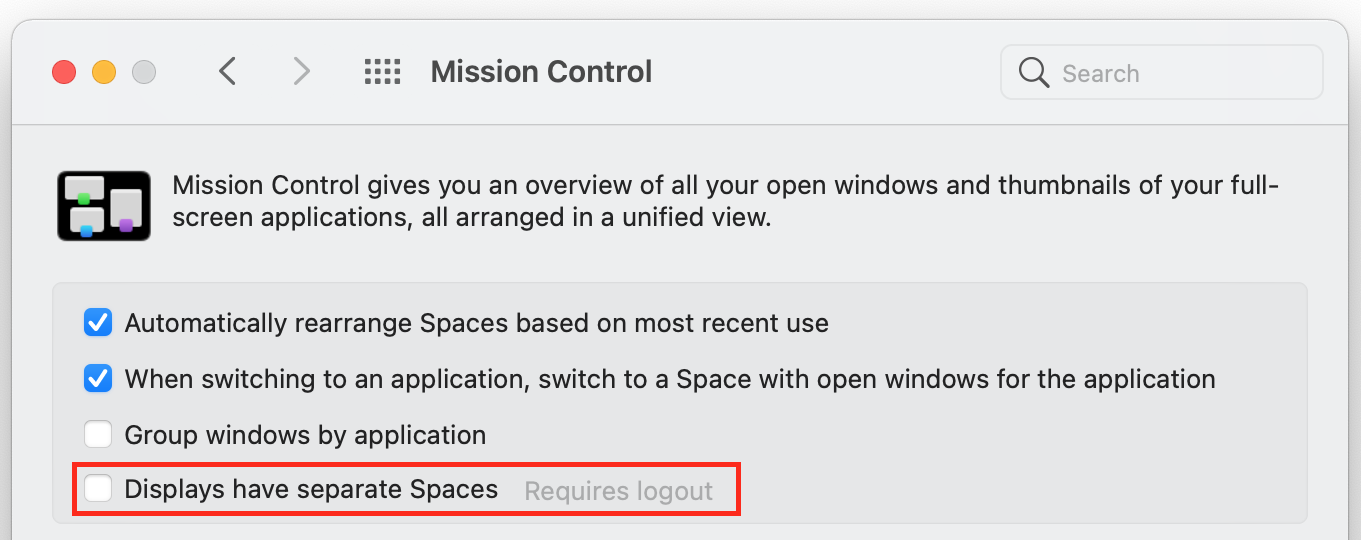Click the 'Displays have separate Spaces' label
The height and width of the screenshot is (540, 1361).
pyautogui.click(x=311, y=489)
